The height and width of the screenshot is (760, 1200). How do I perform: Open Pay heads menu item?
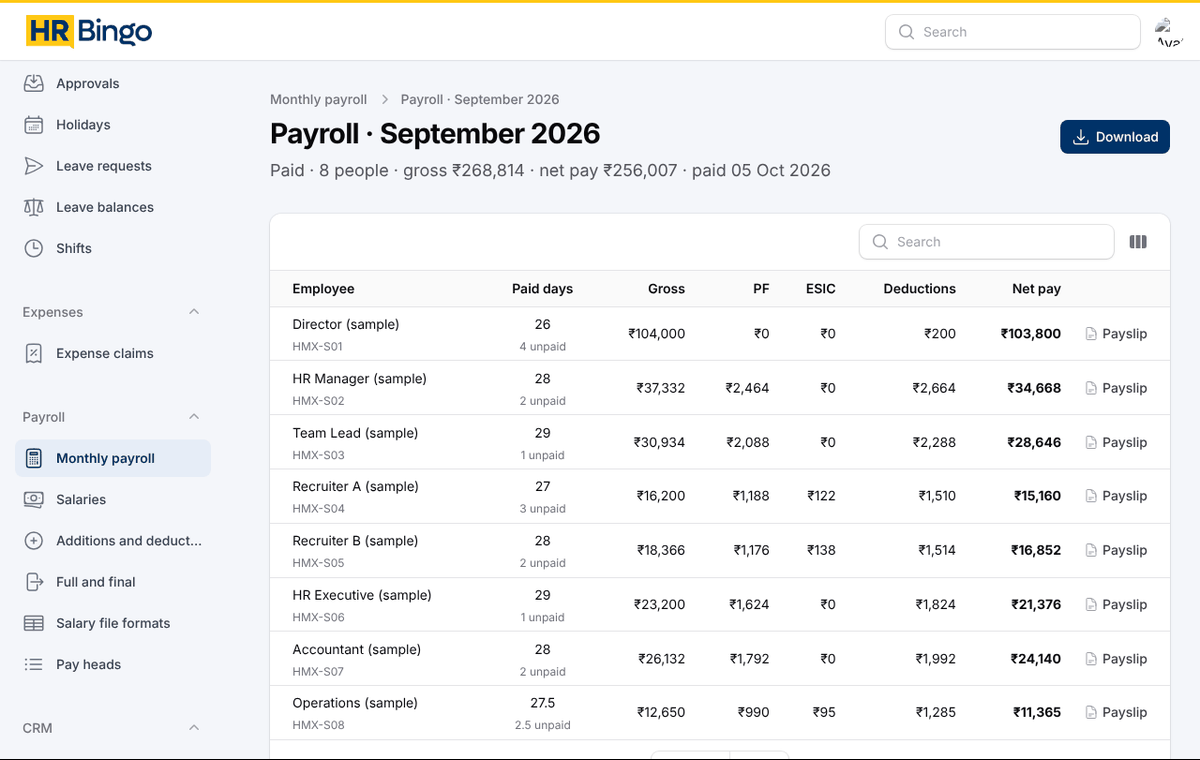tap(113, 664)
